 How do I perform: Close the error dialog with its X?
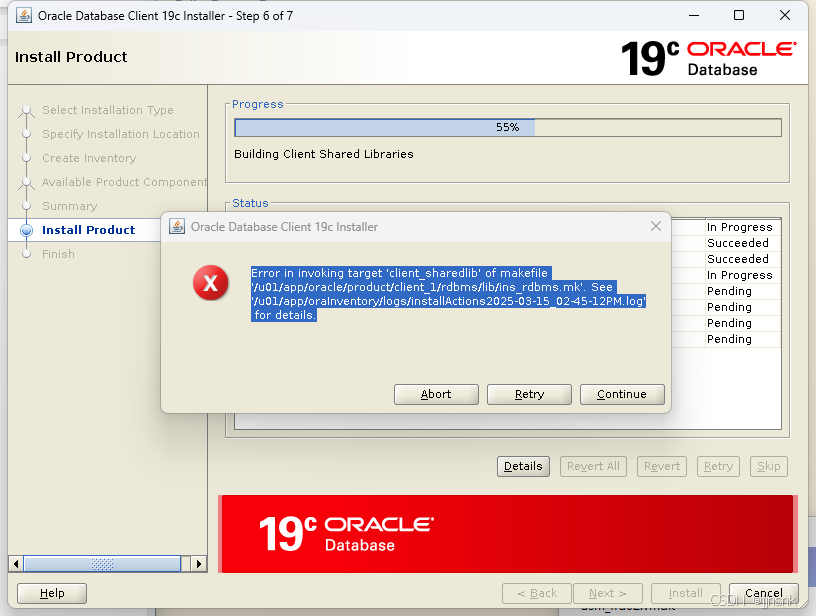pyautogui.click(x=656, y=226)
